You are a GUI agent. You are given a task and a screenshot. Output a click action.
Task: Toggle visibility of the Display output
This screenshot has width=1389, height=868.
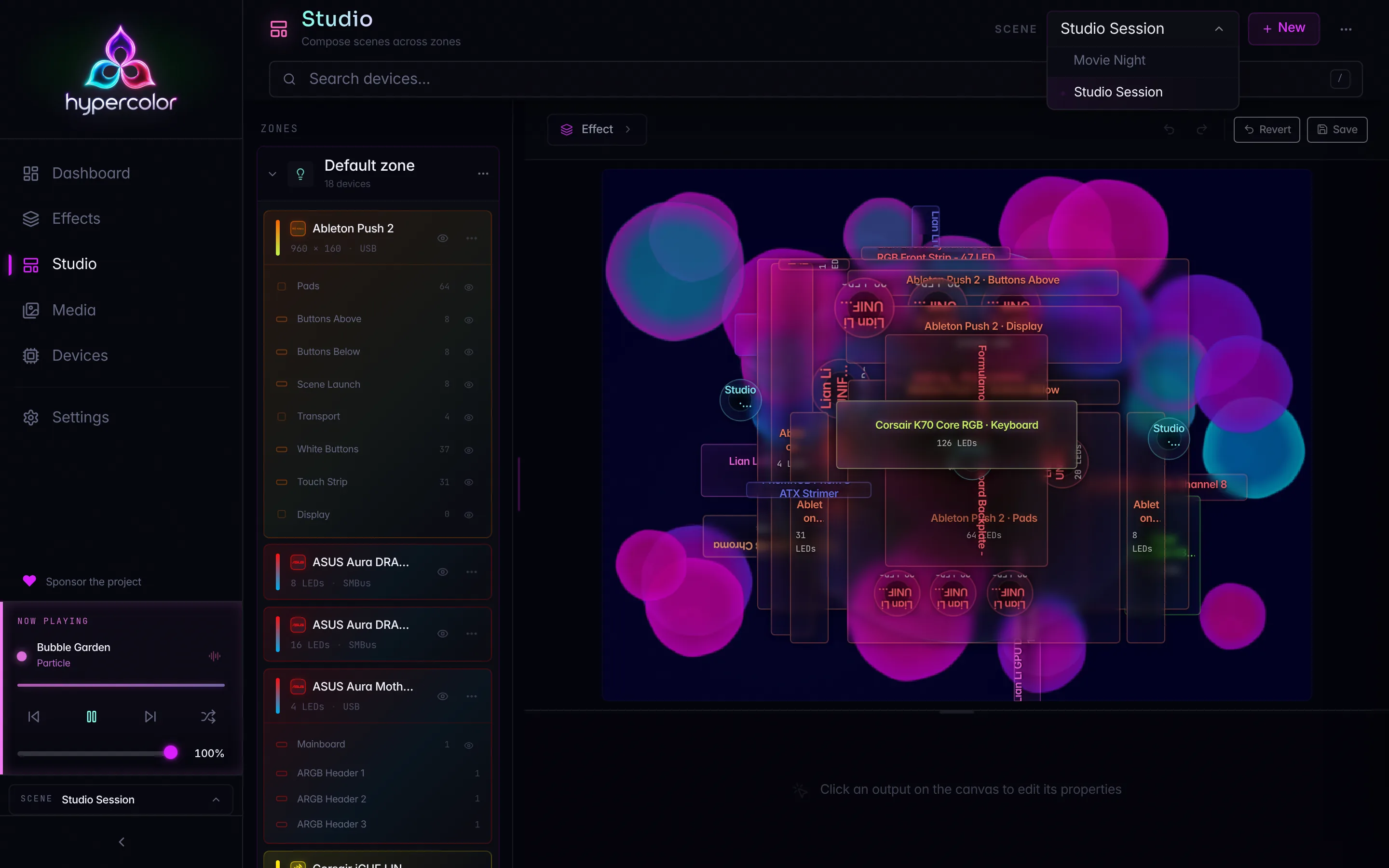click(x=468, y=515)
